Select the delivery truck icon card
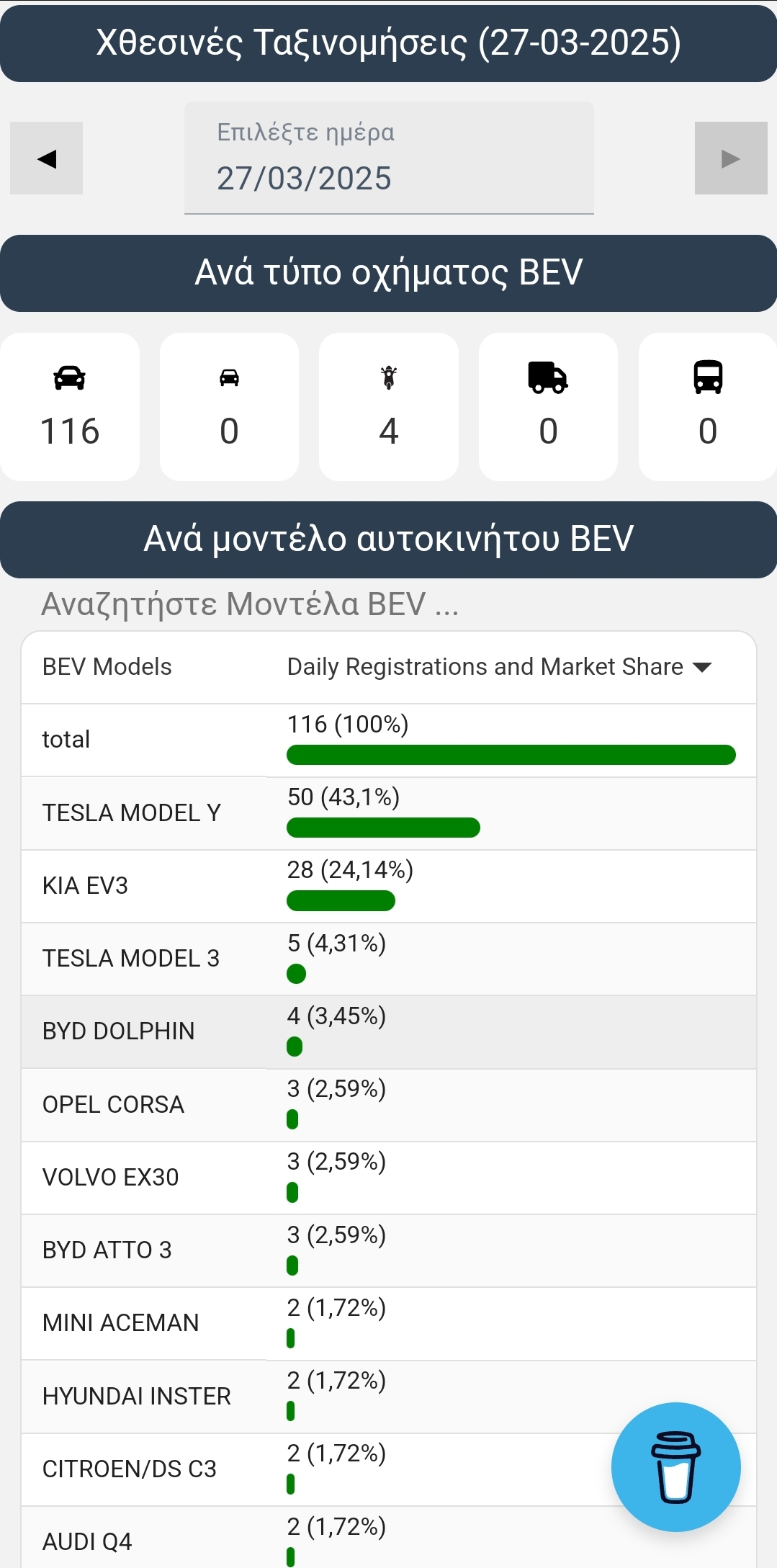The width and height of the screenshot is (777, 1568). tap(548, 406)
